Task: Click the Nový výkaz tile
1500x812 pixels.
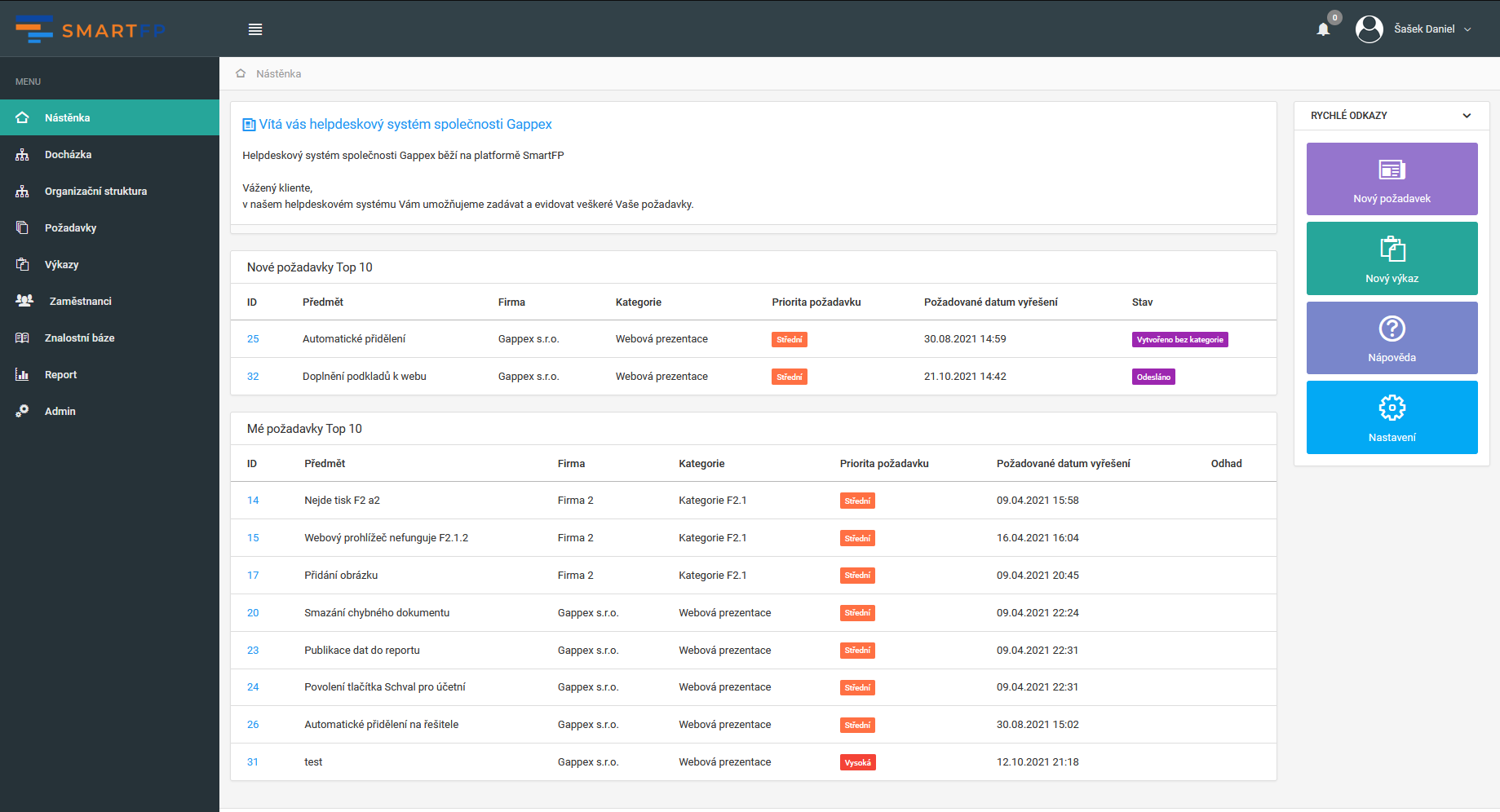Action: (x=1392, y=258)
